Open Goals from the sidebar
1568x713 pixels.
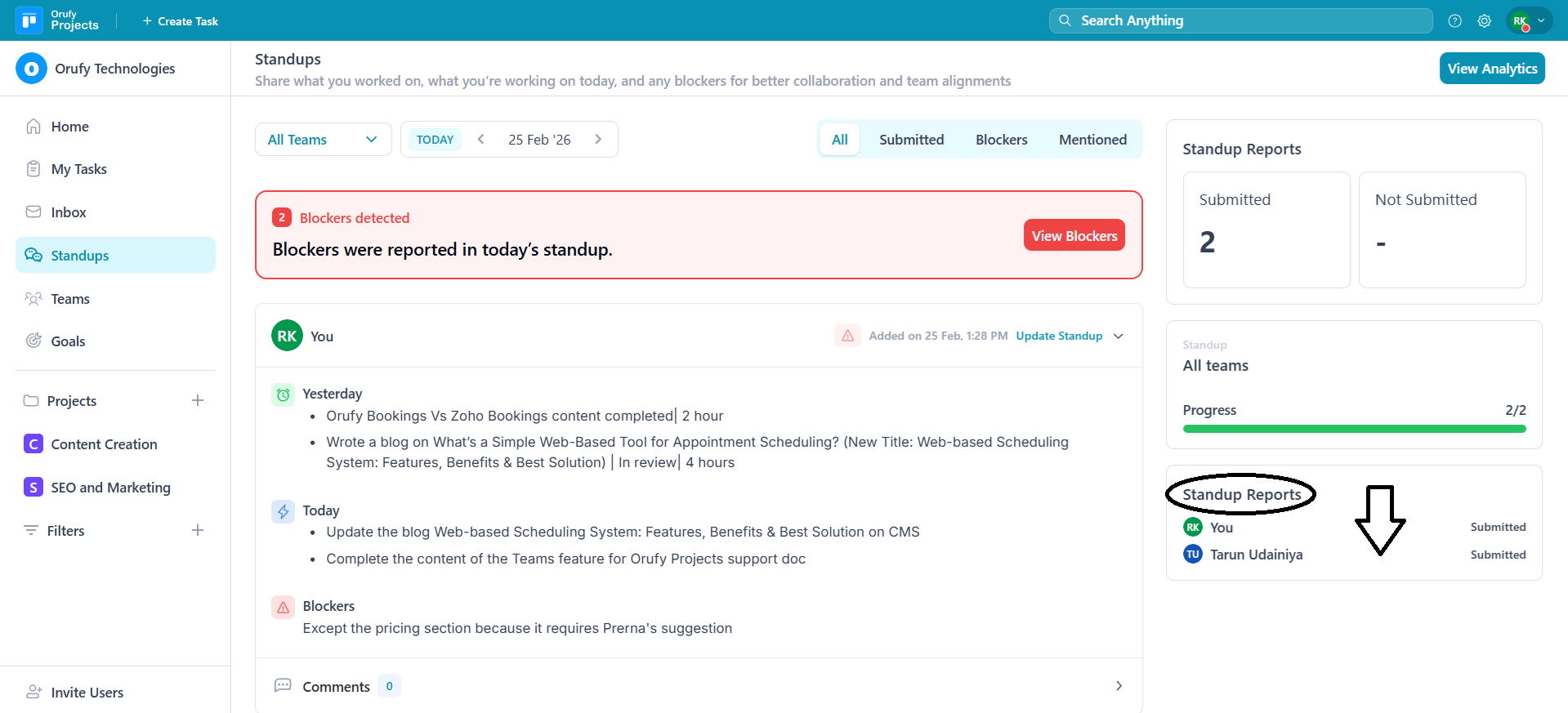(68, 341)
